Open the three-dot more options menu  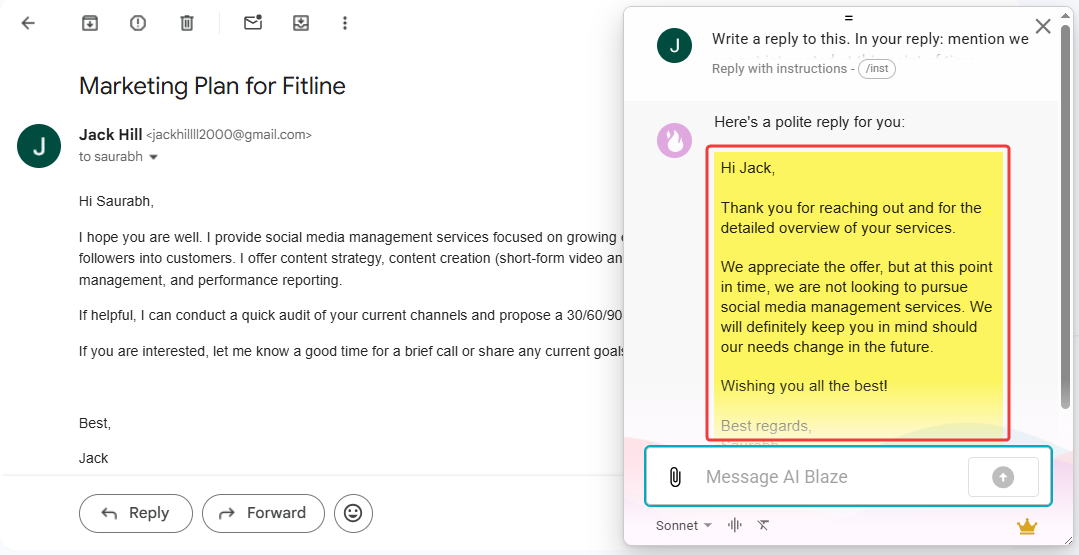click(345, 23)
